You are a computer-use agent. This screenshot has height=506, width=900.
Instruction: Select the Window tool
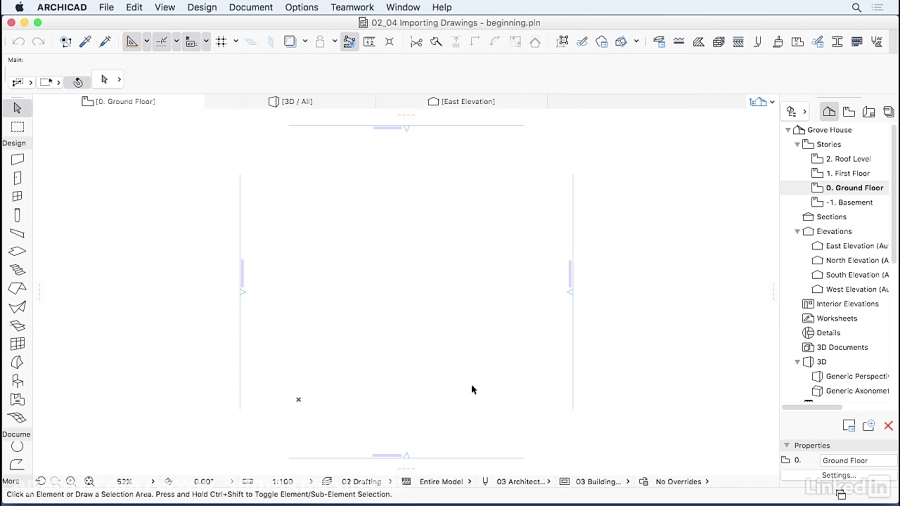click(17, 196)
